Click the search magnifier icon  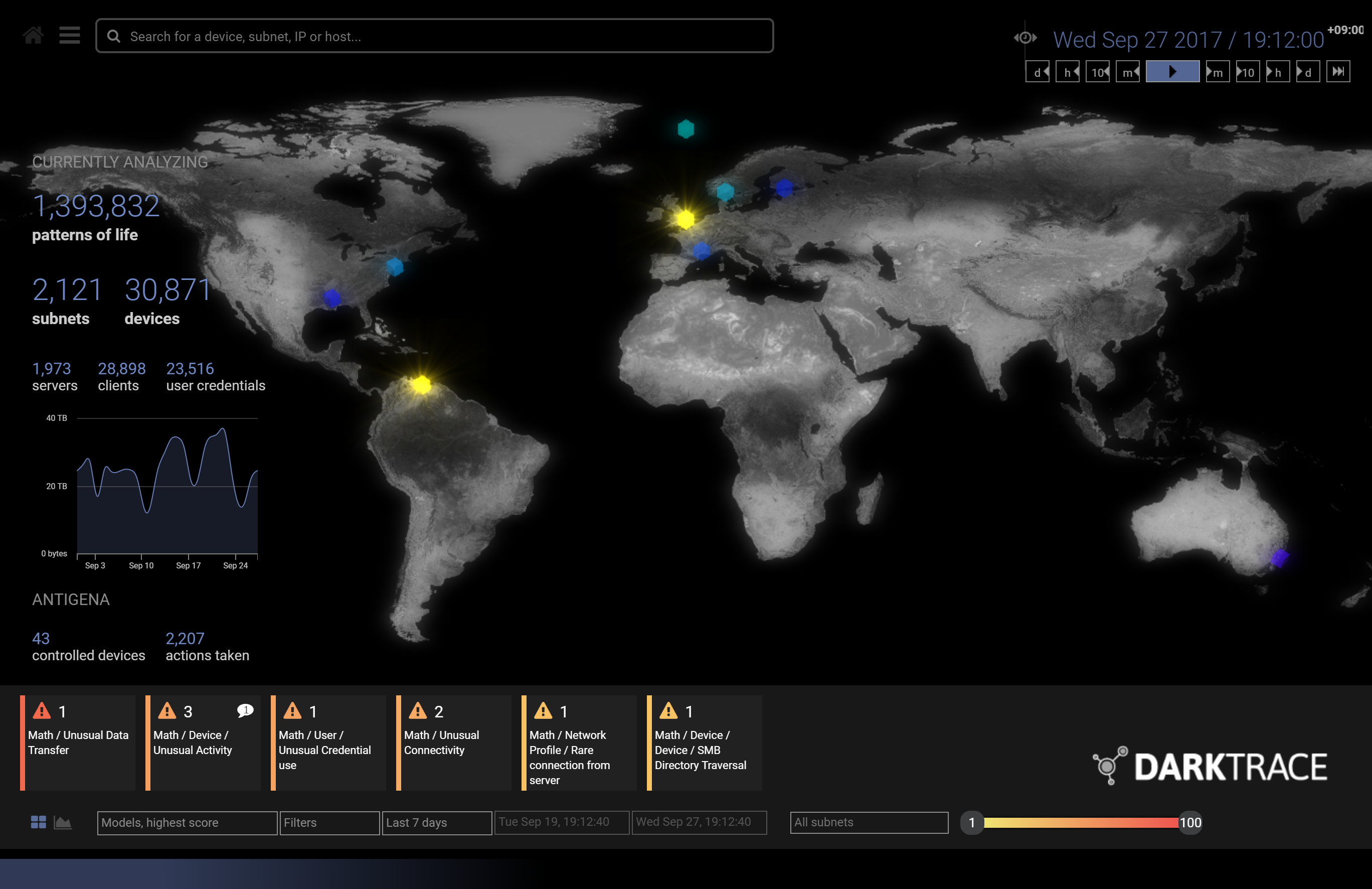[114, 36]
